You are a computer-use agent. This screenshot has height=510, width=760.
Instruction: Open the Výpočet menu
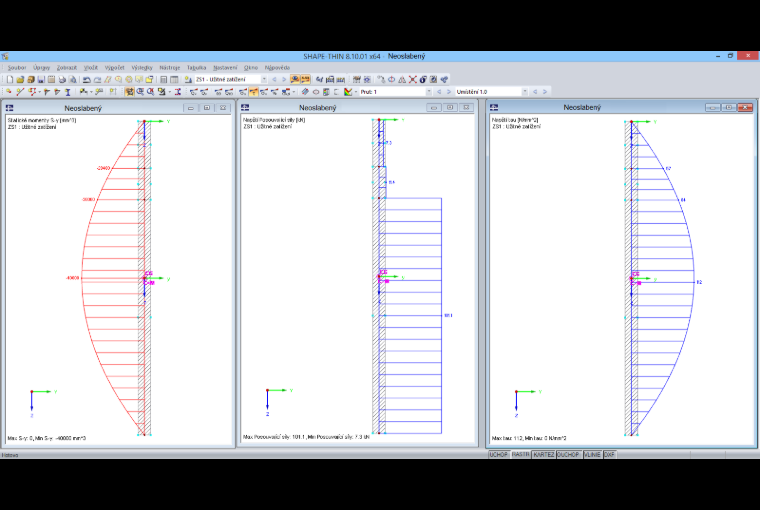[115, 67]
